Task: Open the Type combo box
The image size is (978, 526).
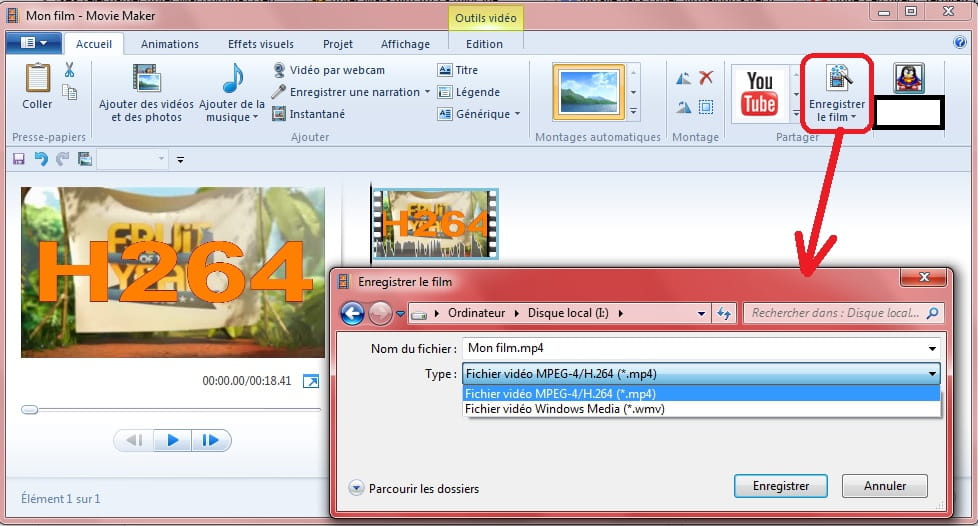Action: (x=701, y=374)
